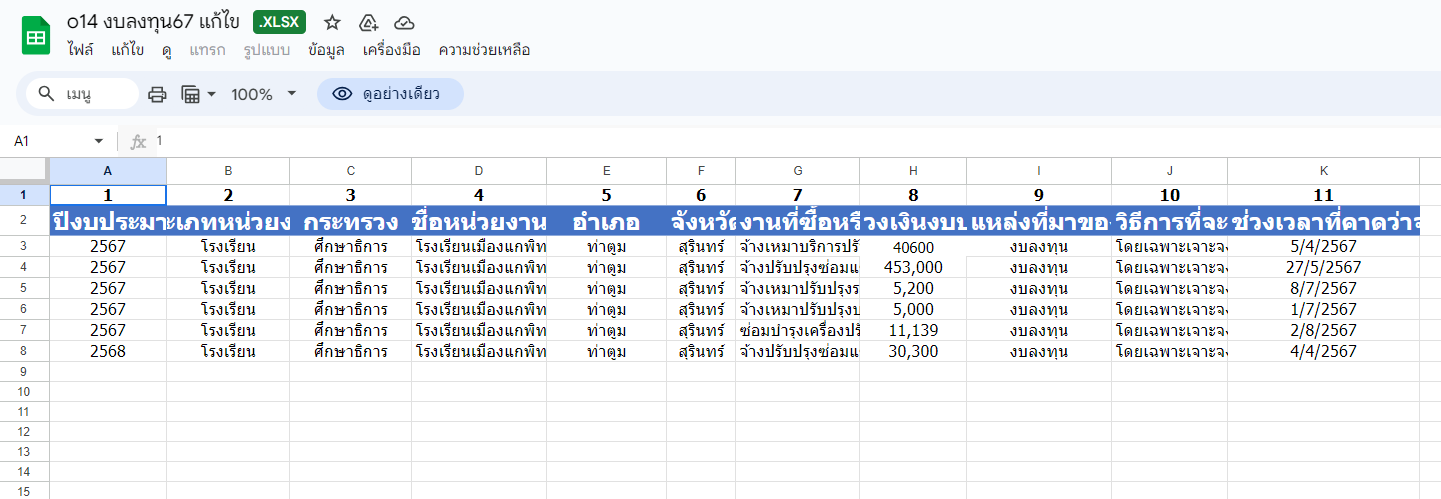The height and width of the screenshot is (499, 1441).
Task: Select row 9 header
Action: 25,372
